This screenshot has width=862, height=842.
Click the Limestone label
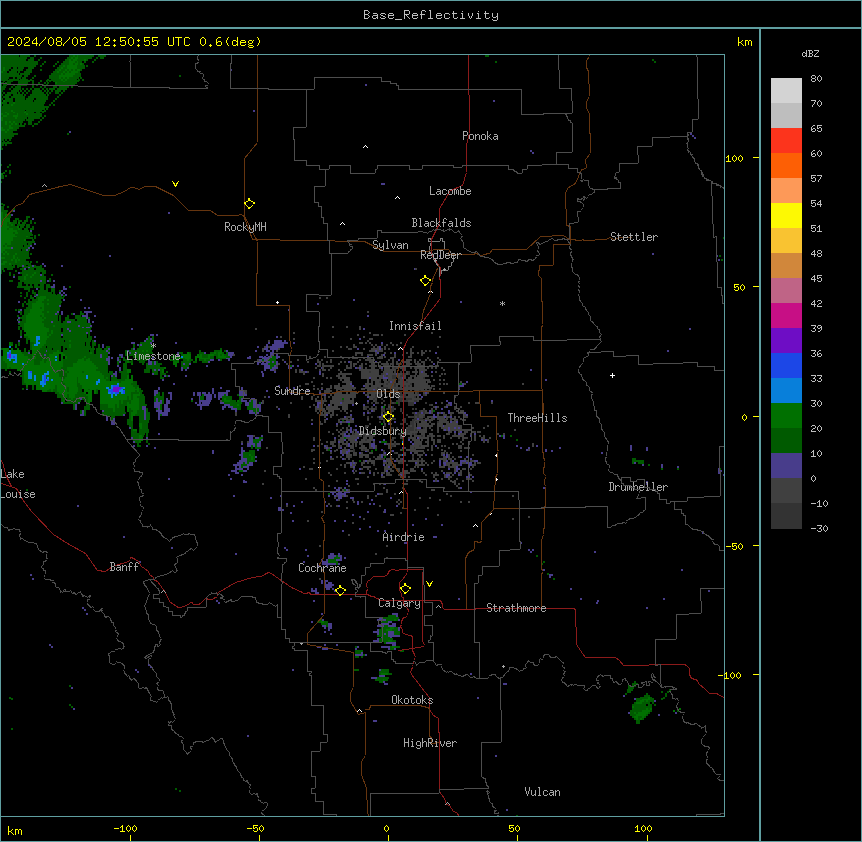pyautogui.click(x=153, y=356)
